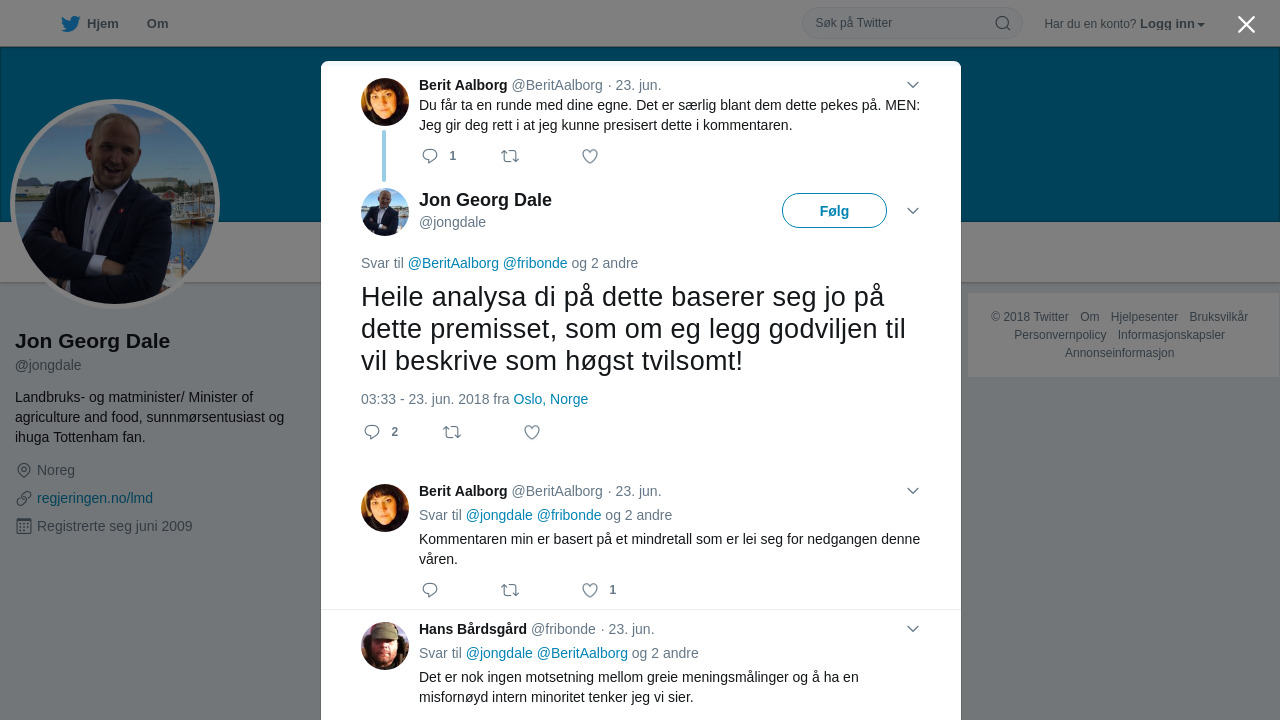Screen dimensions: 1280x720
Task: Like Jon Georg Dale's main tweet
Action: tap(532, 432)
